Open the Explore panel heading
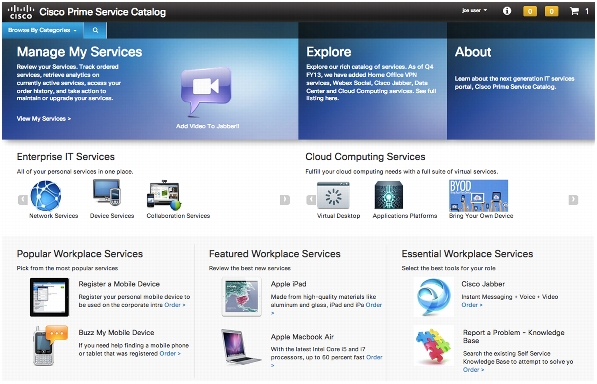This screenshot has height=384, width=597. pyautogui.click(x=329, y=52)
